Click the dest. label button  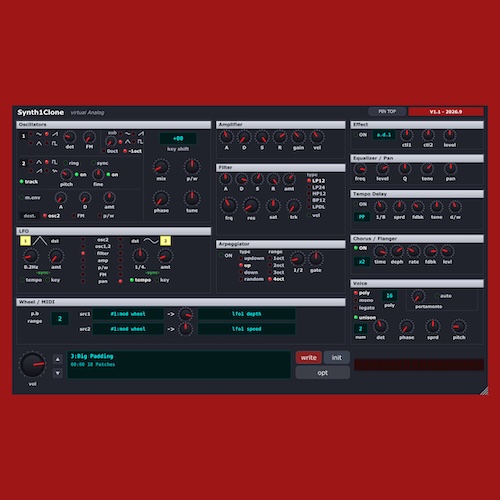[29, 216]
